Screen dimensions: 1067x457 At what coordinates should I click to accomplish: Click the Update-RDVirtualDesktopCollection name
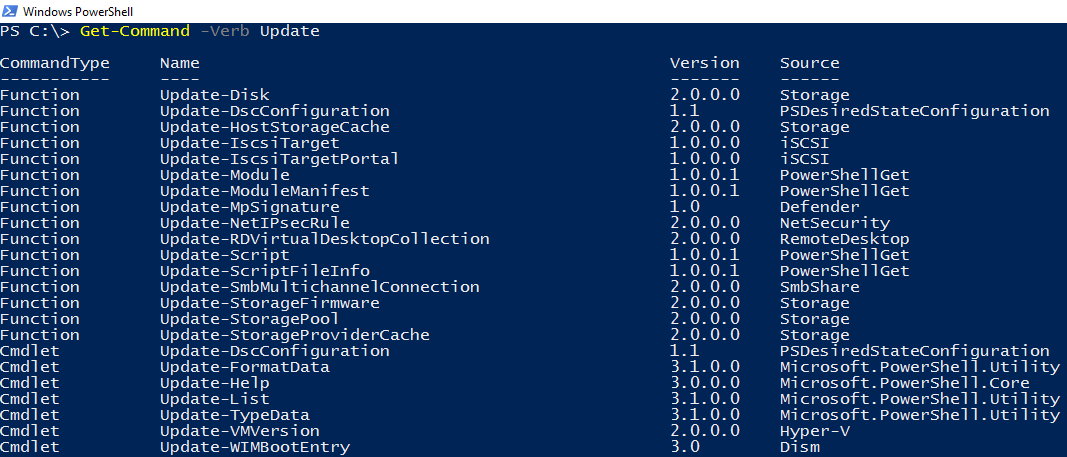pos(324,239)
